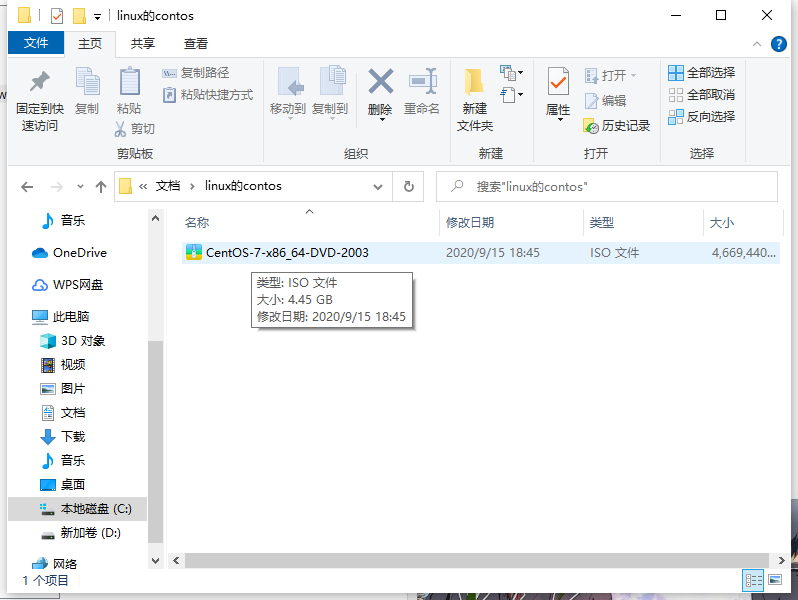Switch to large icons view in status bar
The width and height of the screenshot is (798, 600).
click(775, 580)
